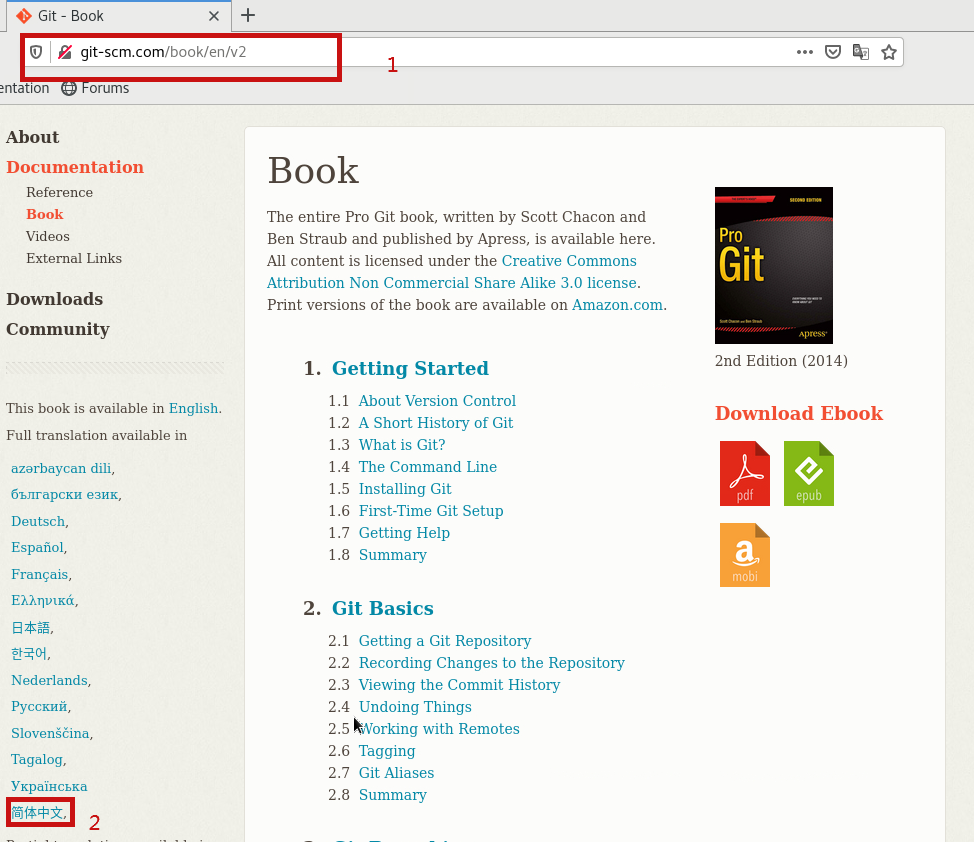The height and width of the screenshot is (842, 974).
Task: Click the globe icon next to Forums
Action: (69, 88)
